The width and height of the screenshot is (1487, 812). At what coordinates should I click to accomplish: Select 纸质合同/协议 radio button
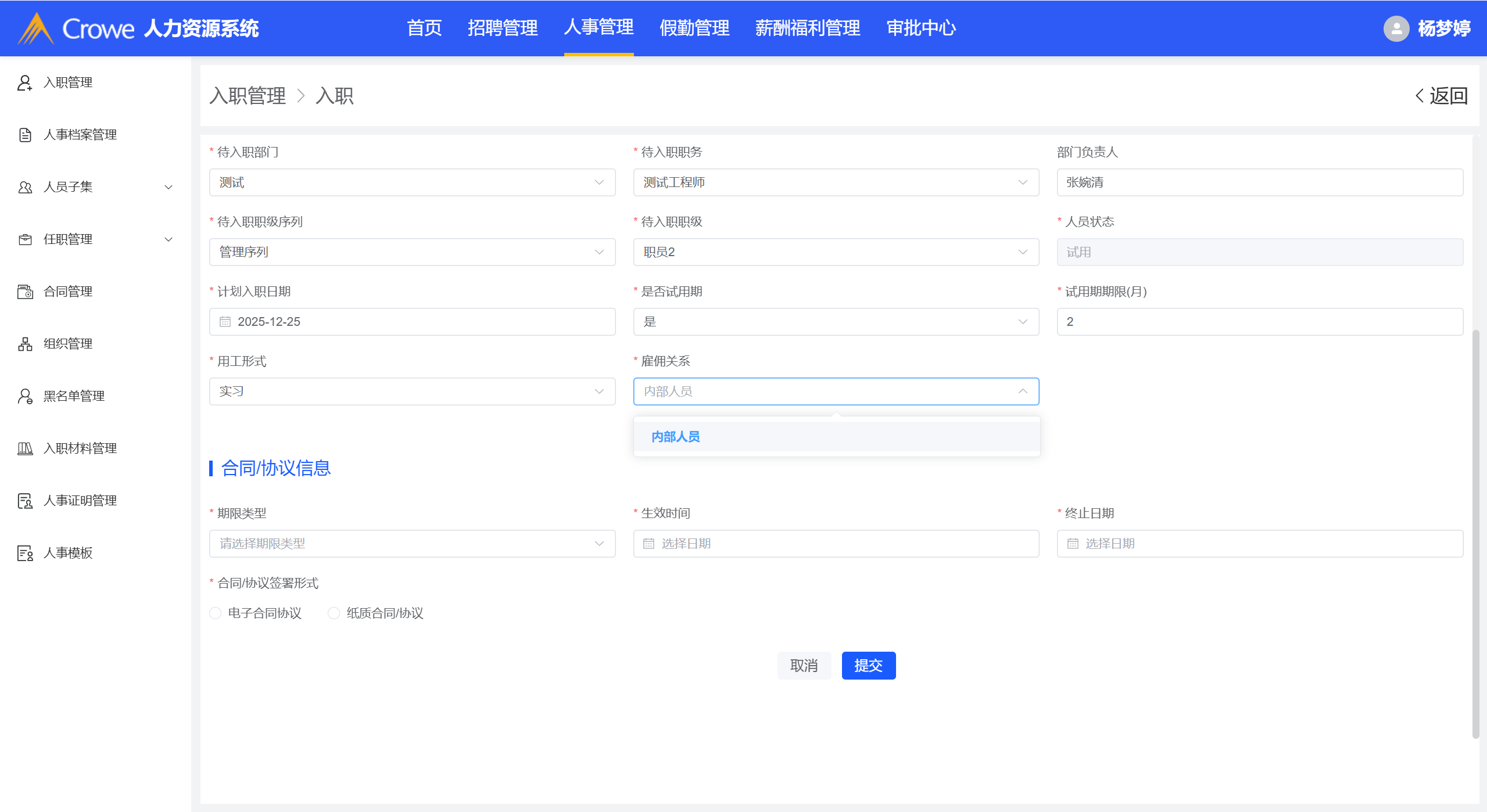pos(334,613)
